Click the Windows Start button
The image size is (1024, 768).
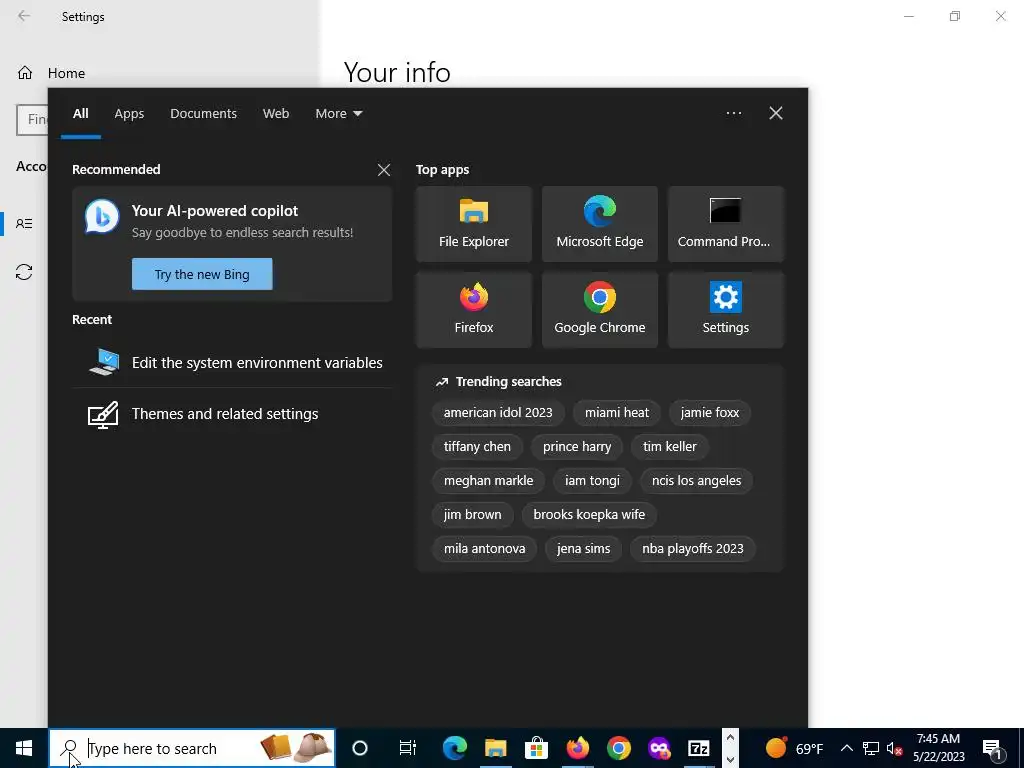24,748
